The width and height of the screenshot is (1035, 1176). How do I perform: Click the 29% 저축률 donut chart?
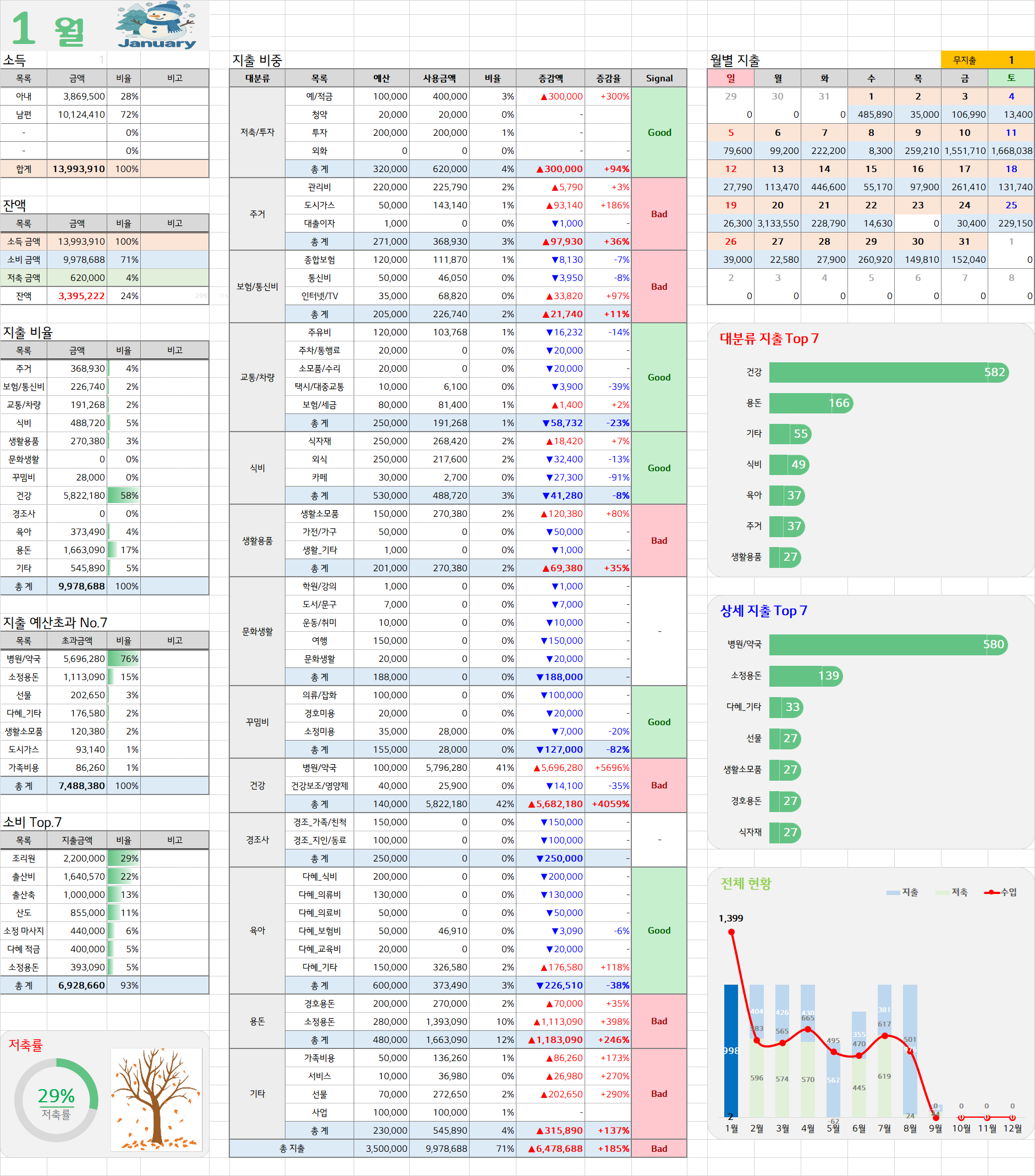point(56,1100)
